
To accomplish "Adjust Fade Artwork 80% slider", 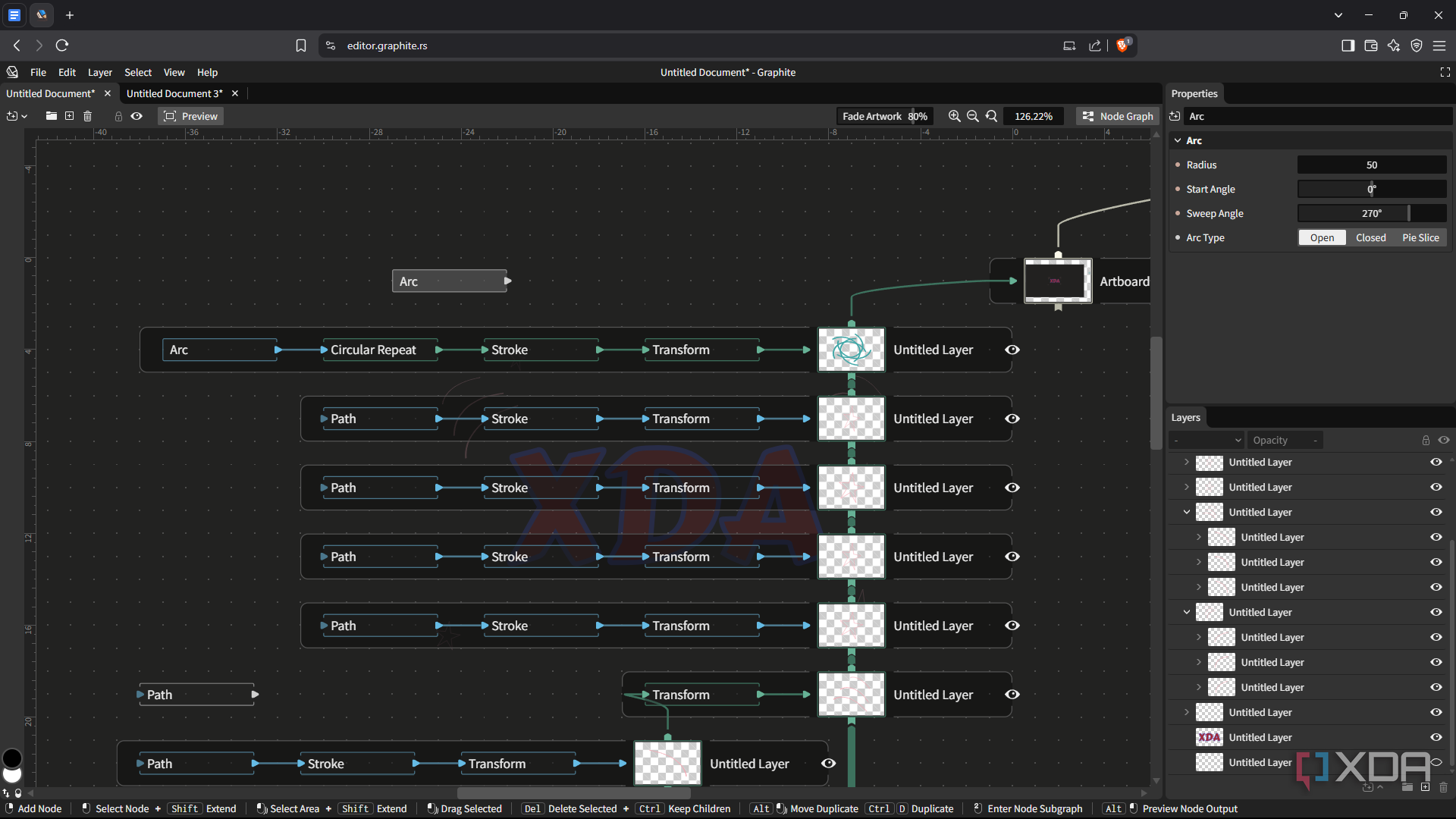I will 885,116.
